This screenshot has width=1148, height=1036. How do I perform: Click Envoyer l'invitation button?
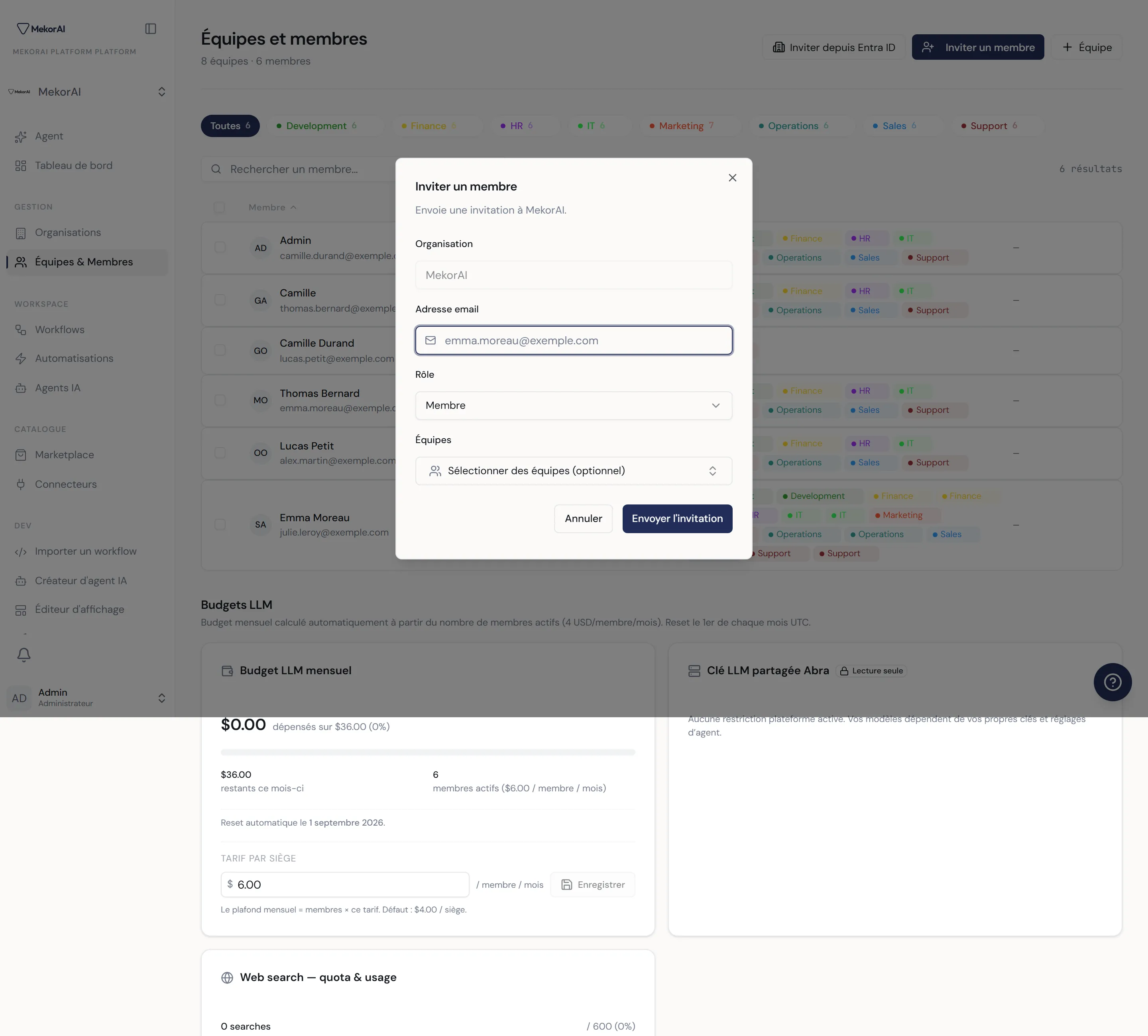[677, 518]
